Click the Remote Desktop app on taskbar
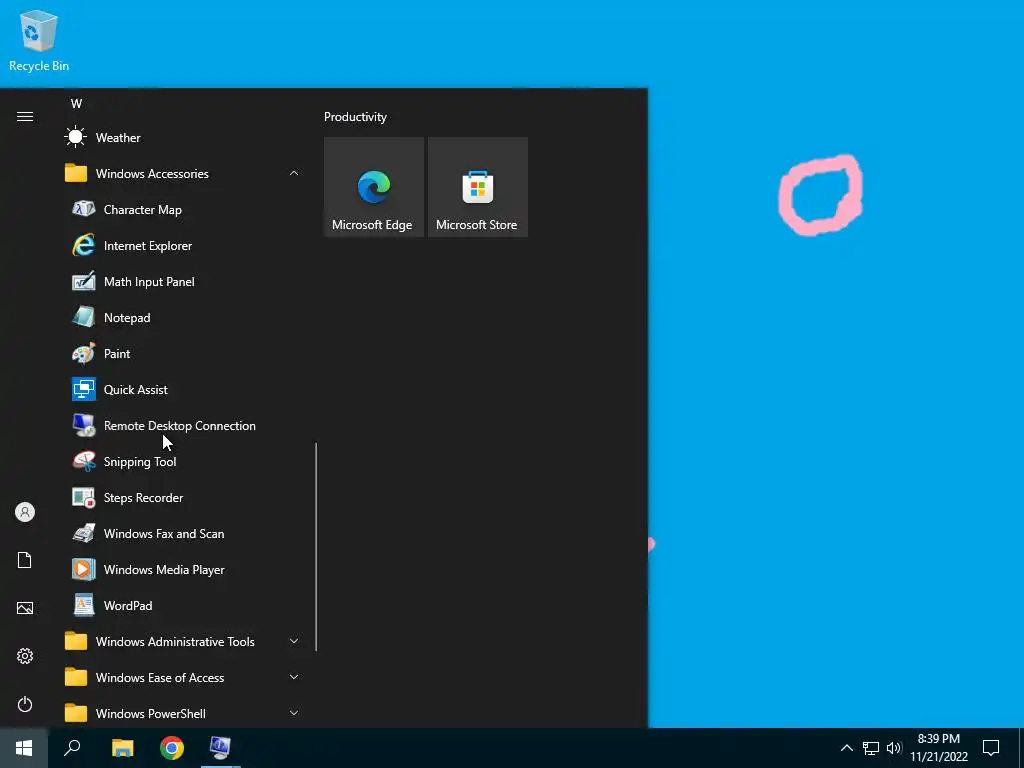Screen dimensions: 1024x768 tap(221, 748)
